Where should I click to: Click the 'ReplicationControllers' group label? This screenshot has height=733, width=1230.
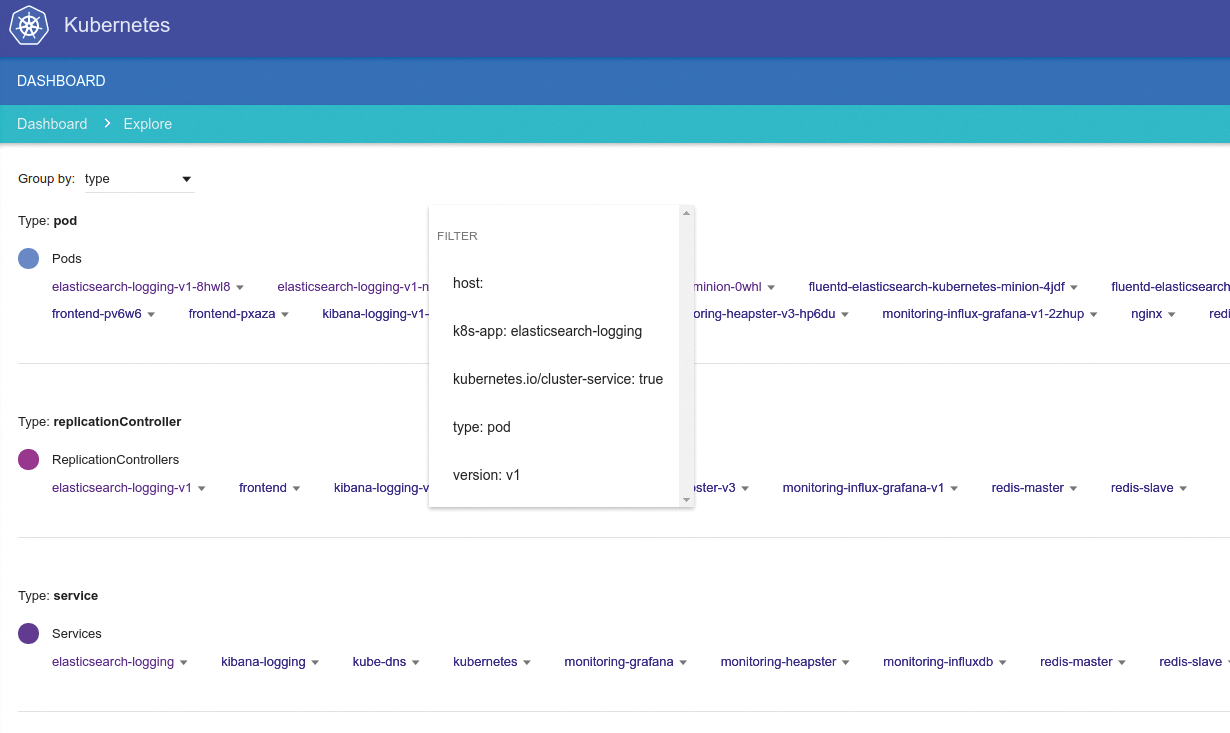tap(116, 460)
